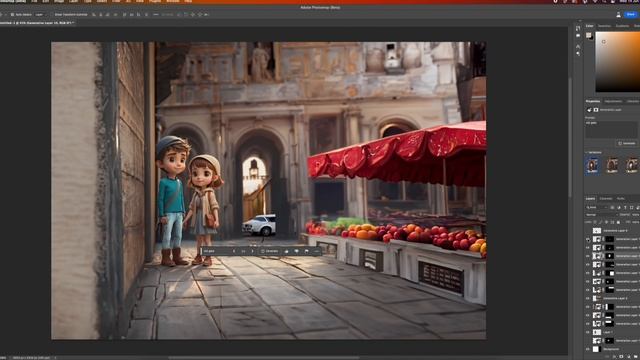This screenshot has height=360, width=640.
Task: Open the account user icon near Share
Action: [x=618, y=14]
